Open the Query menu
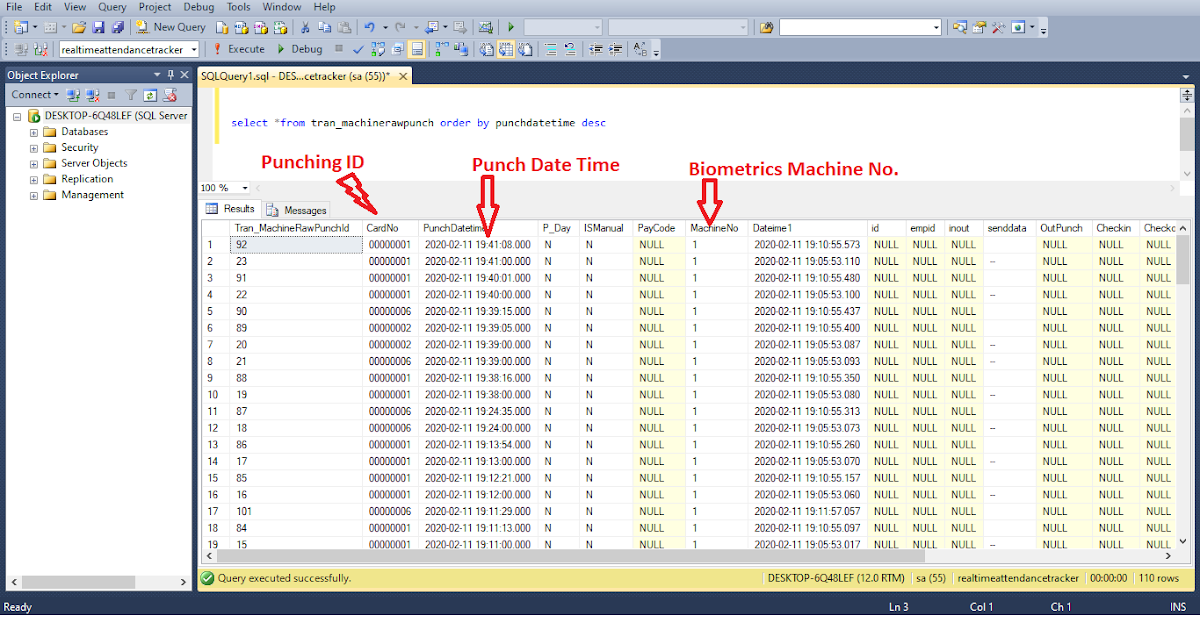This screenshot has width=1200, height=630. click(x=111, y=7)
